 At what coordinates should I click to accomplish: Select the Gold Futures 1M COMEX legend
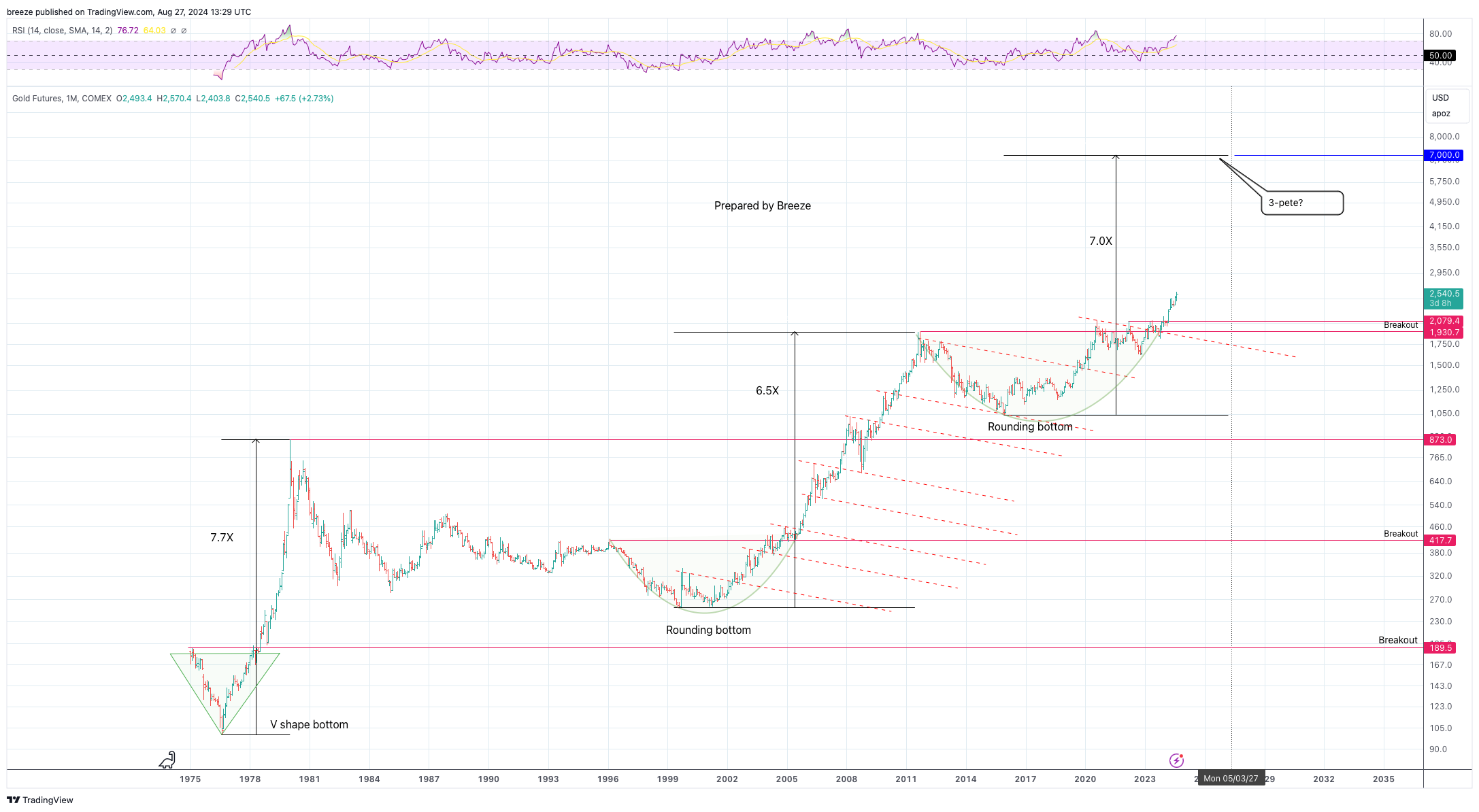click(x=61, y=99)
